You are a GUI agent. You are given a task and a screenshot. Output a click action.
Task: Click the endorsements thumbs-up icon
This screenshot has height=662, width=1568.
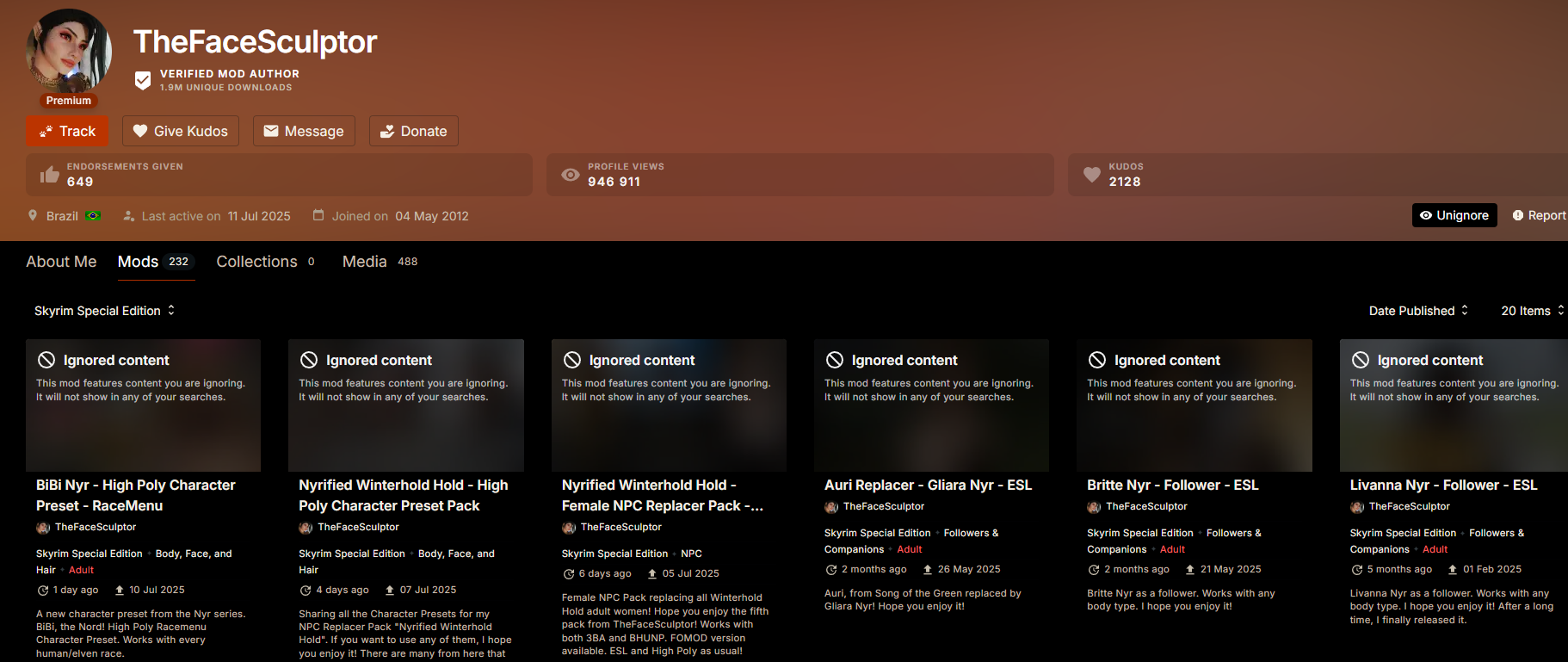tap(50, 175)
